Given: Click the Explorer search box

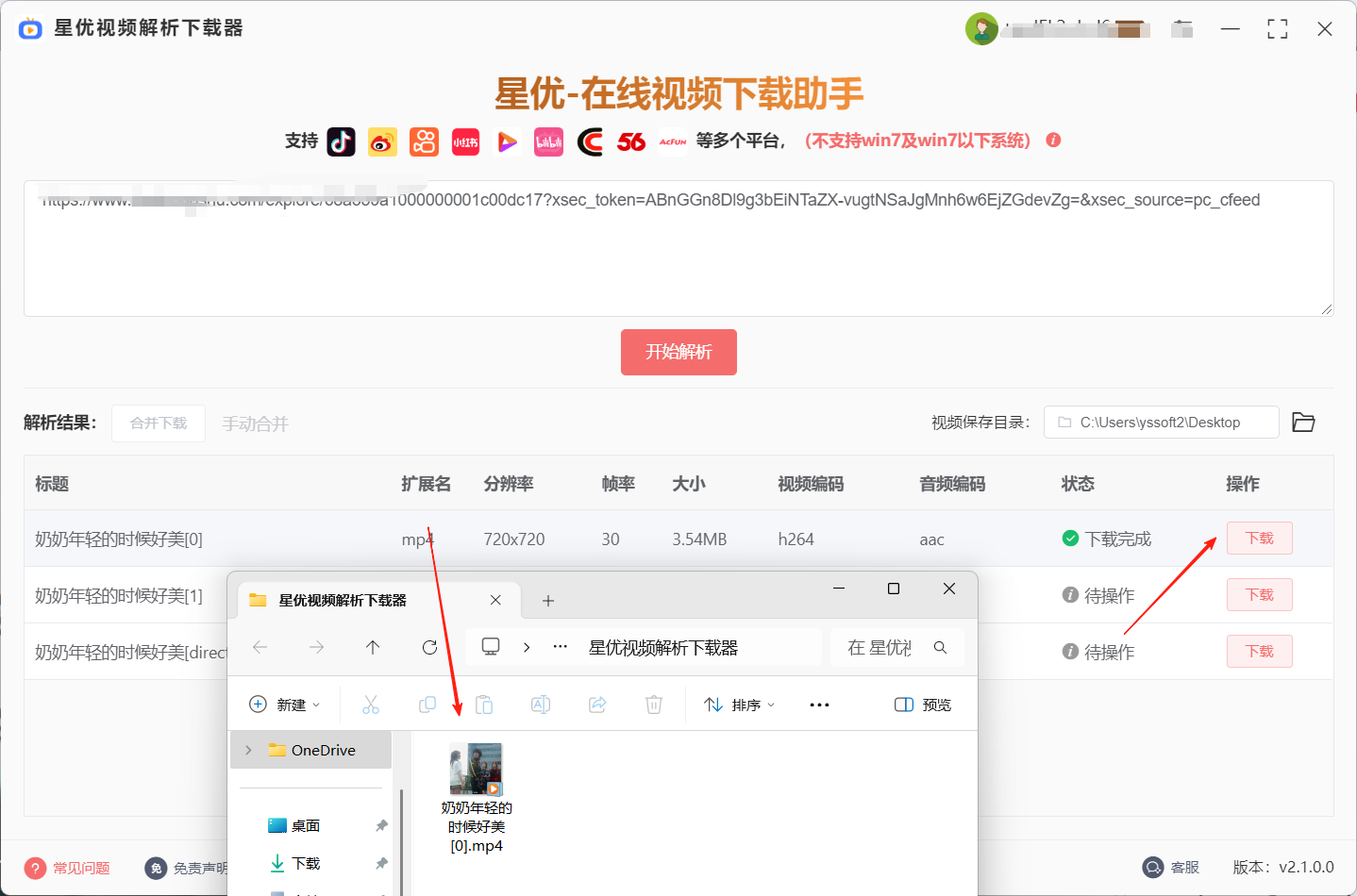Looking at the screenshot, I should 896,647.
